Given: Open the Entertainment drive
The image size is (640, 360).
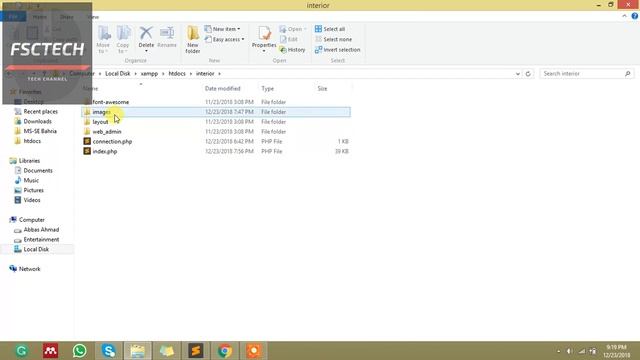Looking at the screenshot, I should pos(41,240).
